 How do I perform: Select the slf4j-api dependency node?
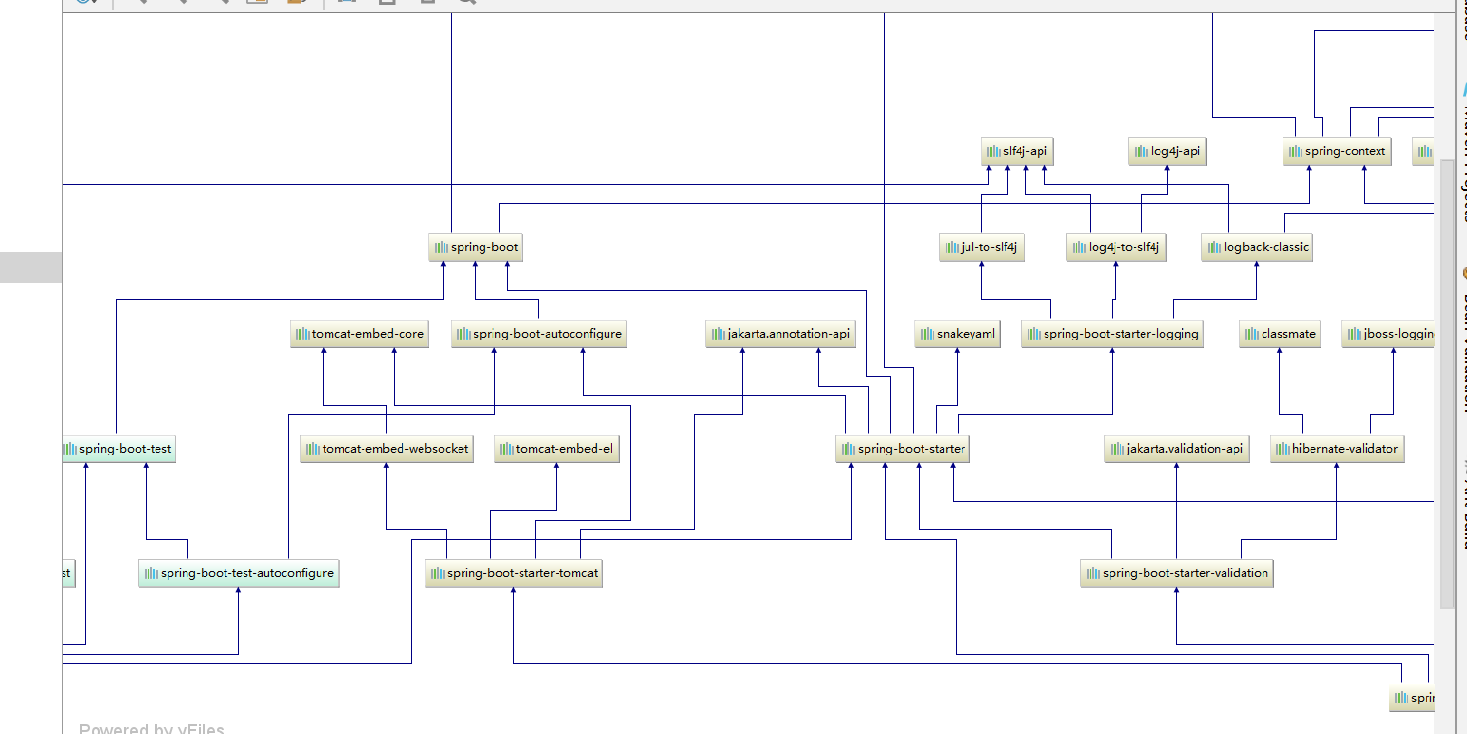pyautogui.click(x=1017, y=152)
